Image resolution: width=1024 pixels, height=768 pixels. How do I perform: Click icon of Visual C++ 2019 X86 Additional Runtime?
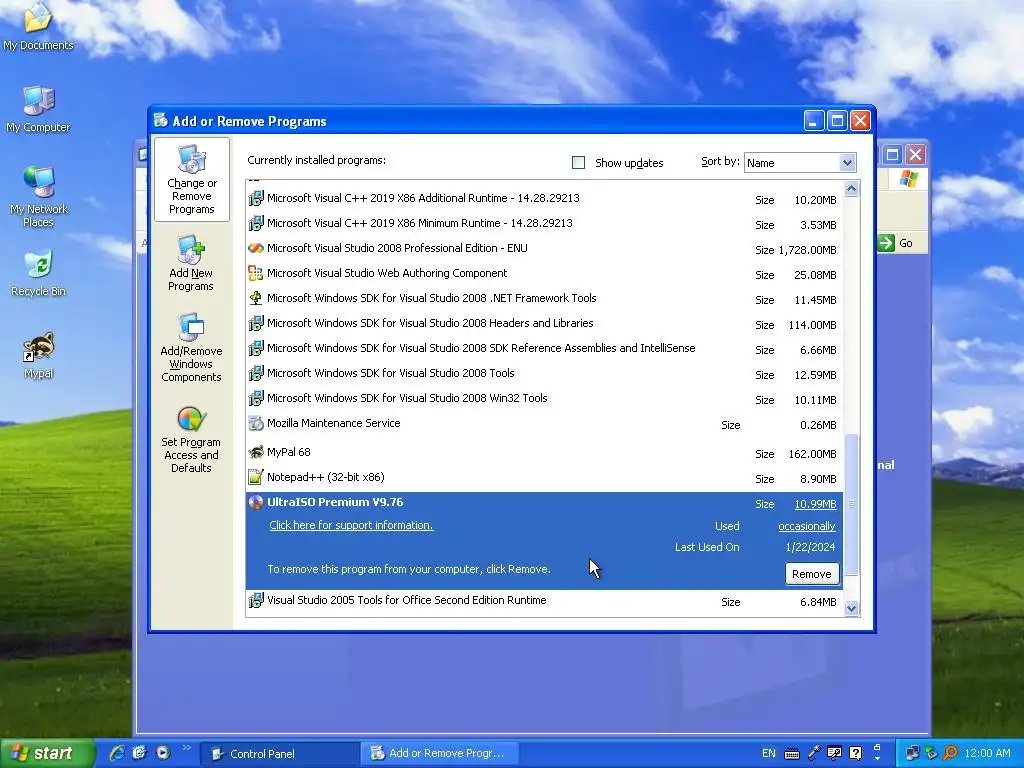click(256, 198)
